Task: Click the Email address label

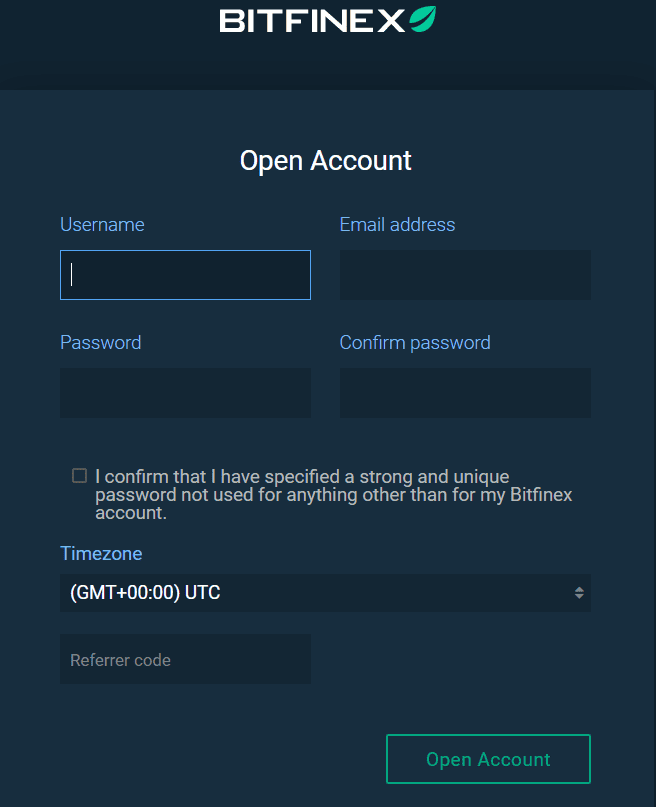Action: (397, 225)
